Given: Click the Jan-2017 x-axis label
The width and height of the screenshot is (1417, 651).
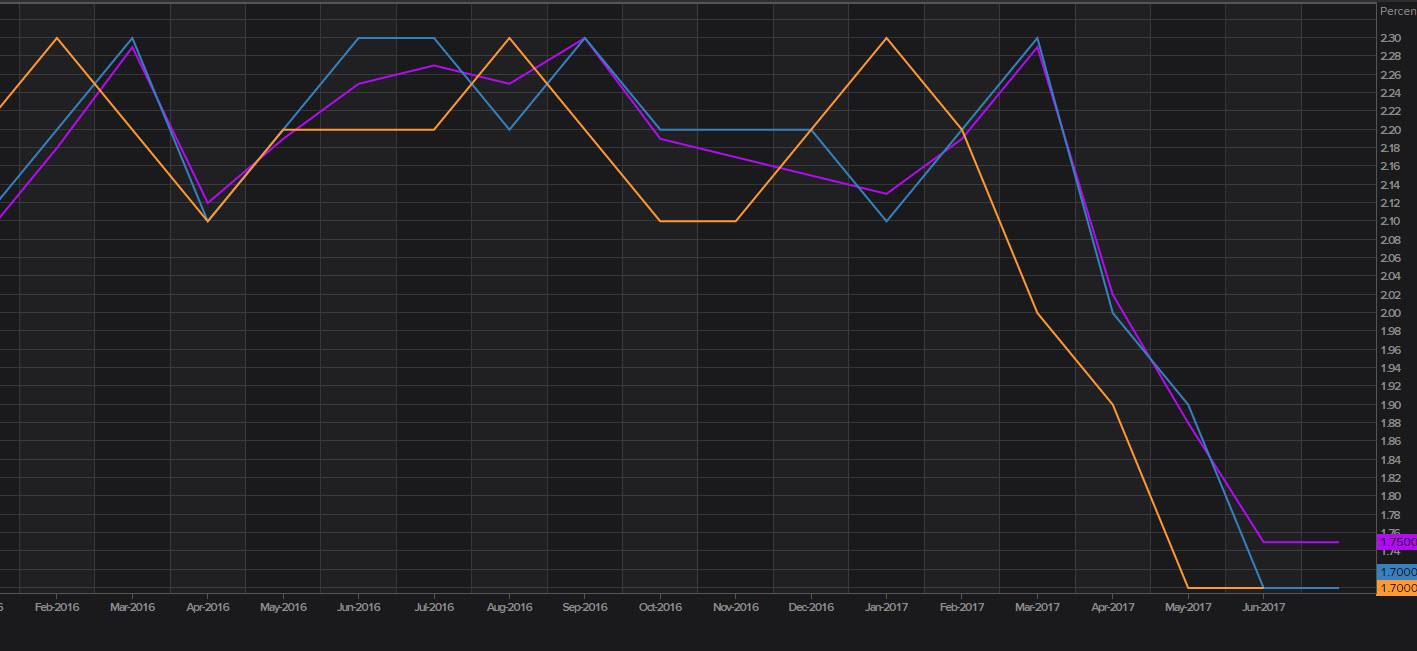Looking at the screenshot, I should point(886,607).
